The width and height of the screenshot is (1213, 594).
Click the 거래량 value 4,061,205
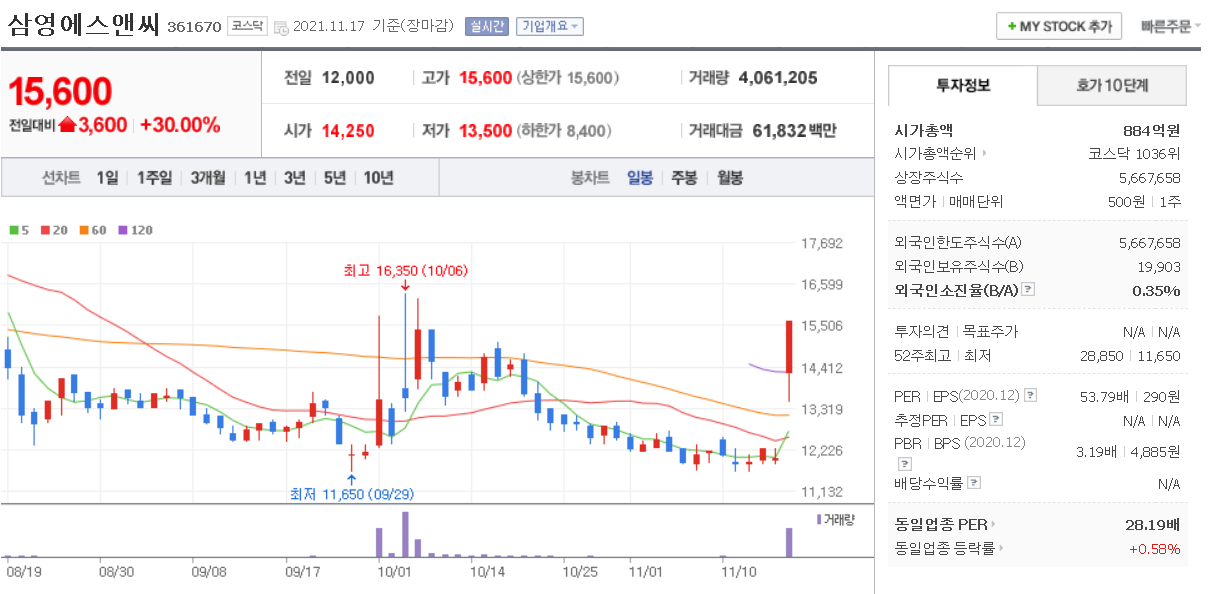(778, 78)
